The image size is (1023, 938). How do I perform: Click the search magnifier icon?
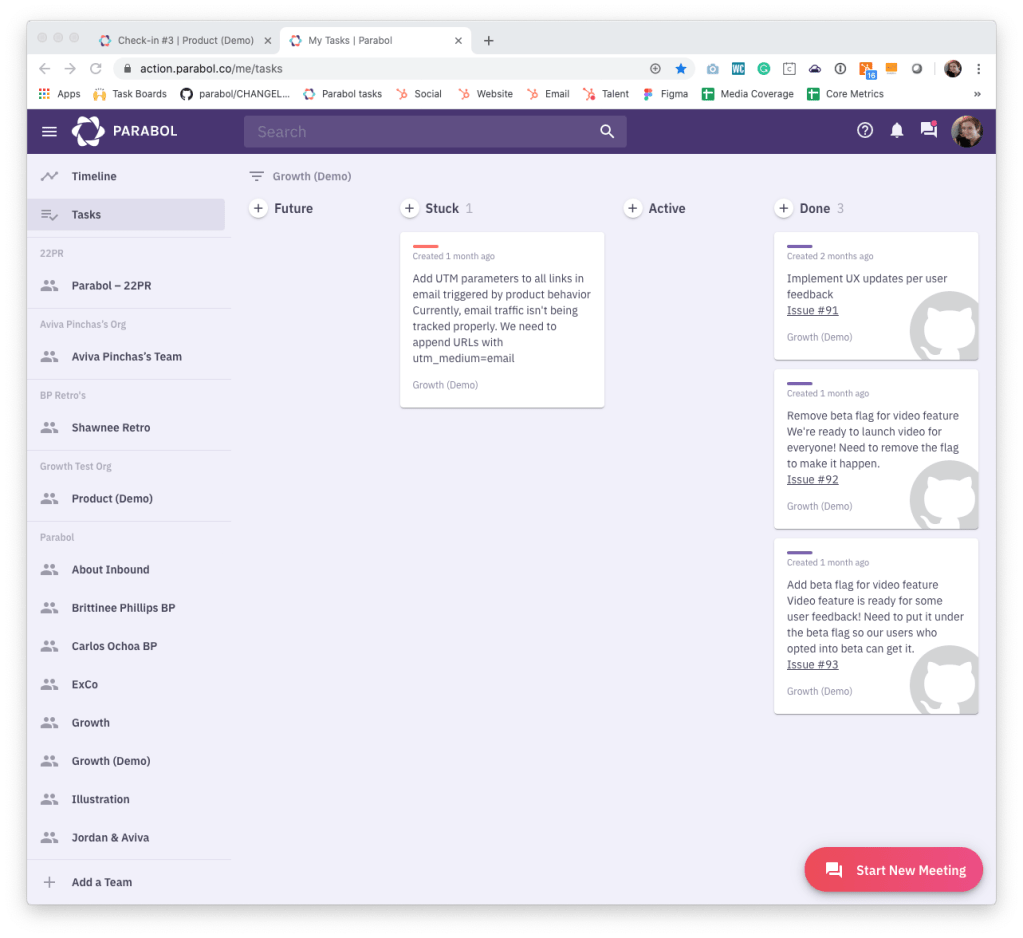click(607, 131)
